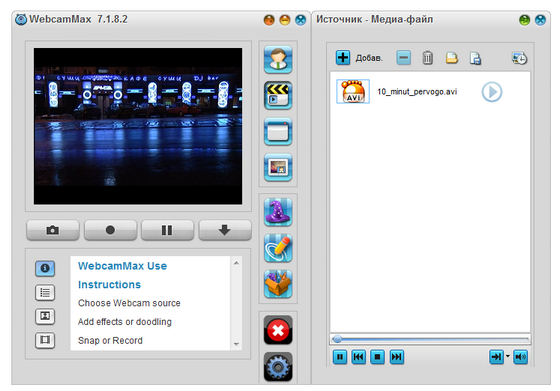Click the Добав. add file button
560x391 pixels.
click(359, 57)
